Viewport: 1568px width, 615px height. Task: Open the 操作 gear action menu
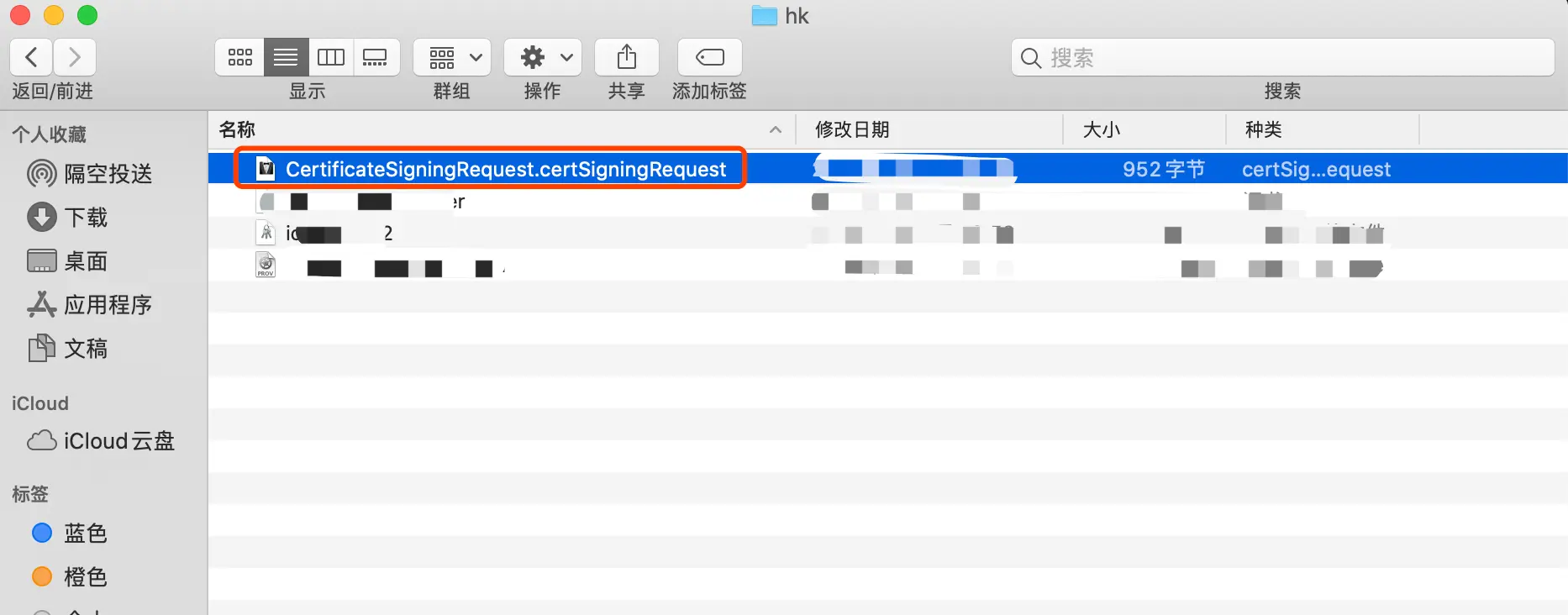[543, 57]
